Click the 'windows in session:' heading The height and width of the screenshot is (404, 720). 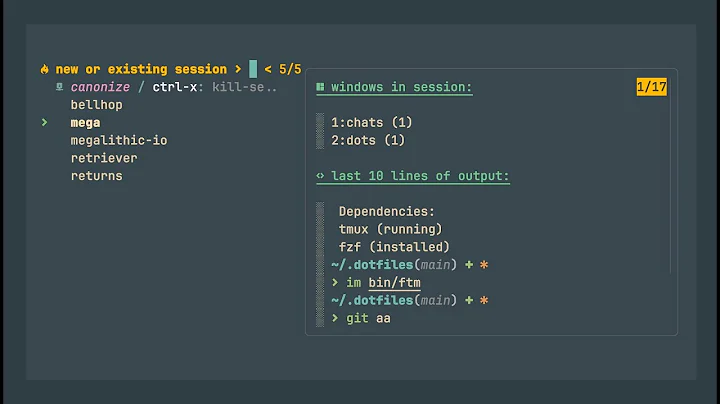[401, 87]
